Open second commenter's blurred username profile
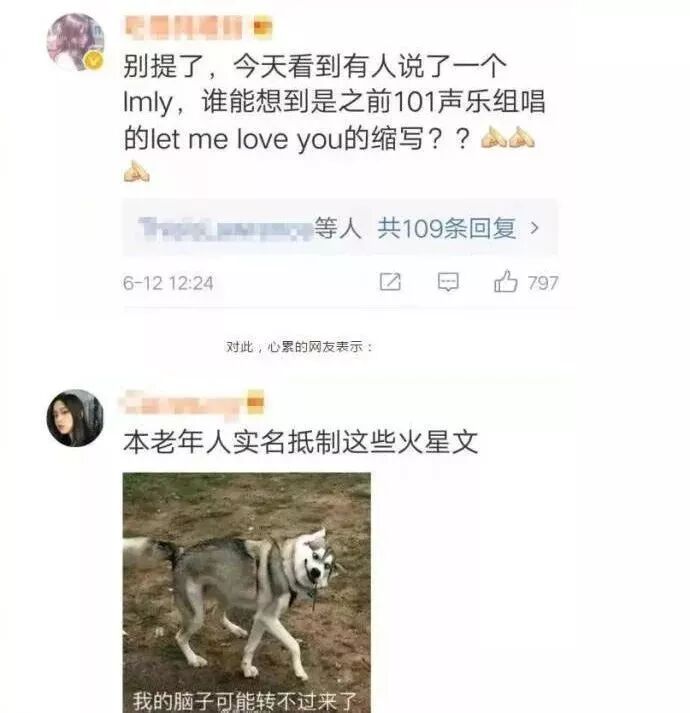The width and height of the screenshot is (690, 713). point(182,402)
